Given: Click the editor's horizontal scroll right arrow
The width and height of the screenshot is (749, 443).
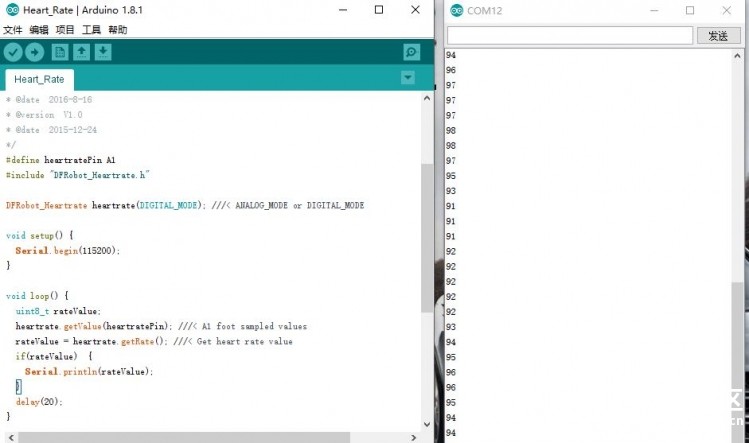Looking at the screenshot, I should (414, 438).
